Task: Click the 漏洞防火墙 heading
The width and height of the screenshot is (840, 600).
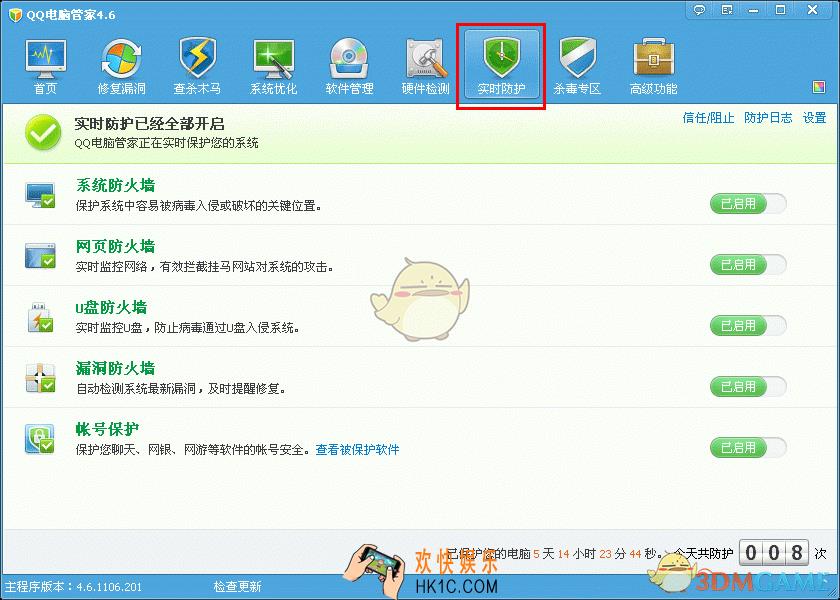Action: coord(115,369)
